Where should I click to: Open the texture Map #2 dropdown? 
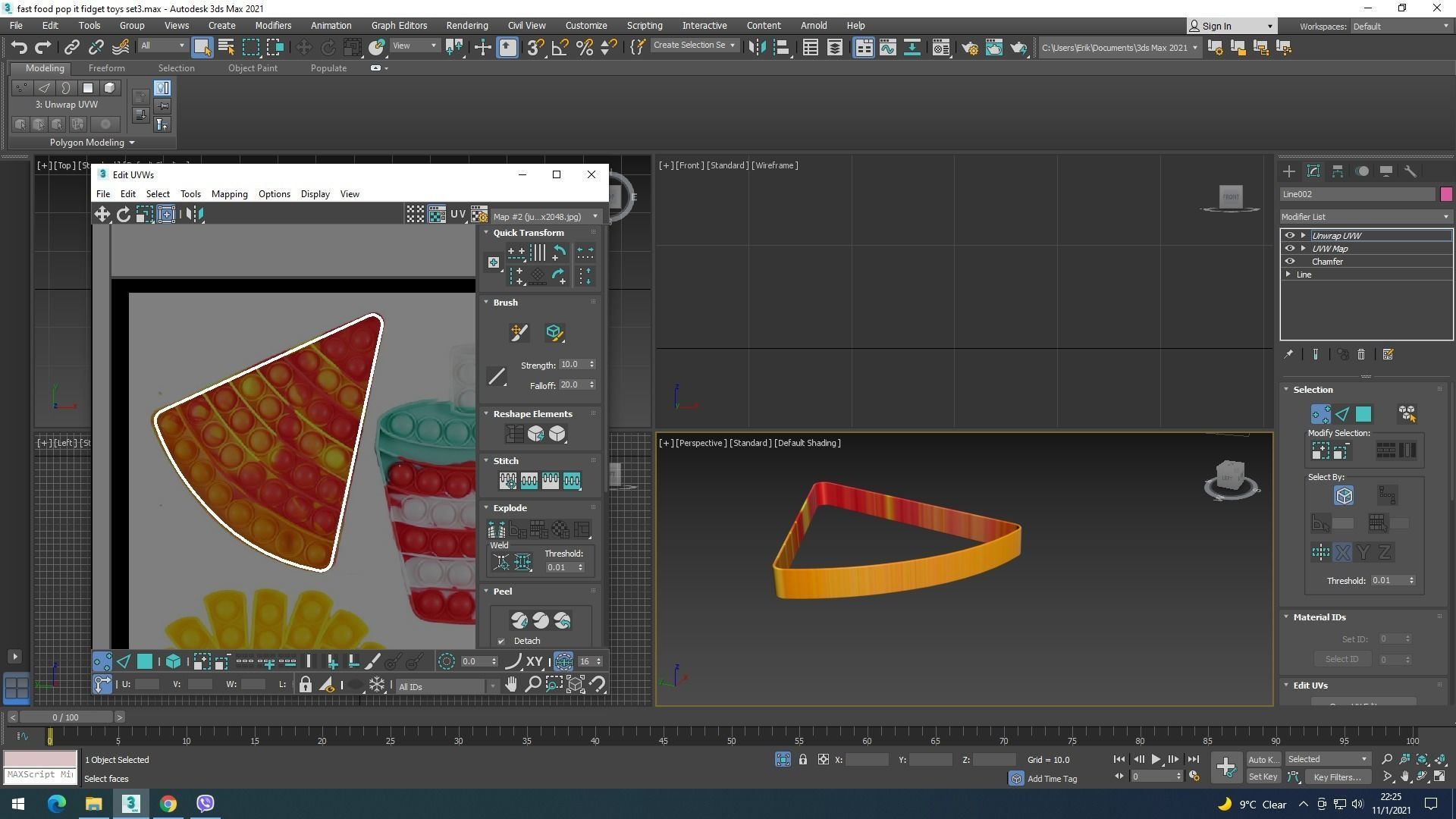545,217
